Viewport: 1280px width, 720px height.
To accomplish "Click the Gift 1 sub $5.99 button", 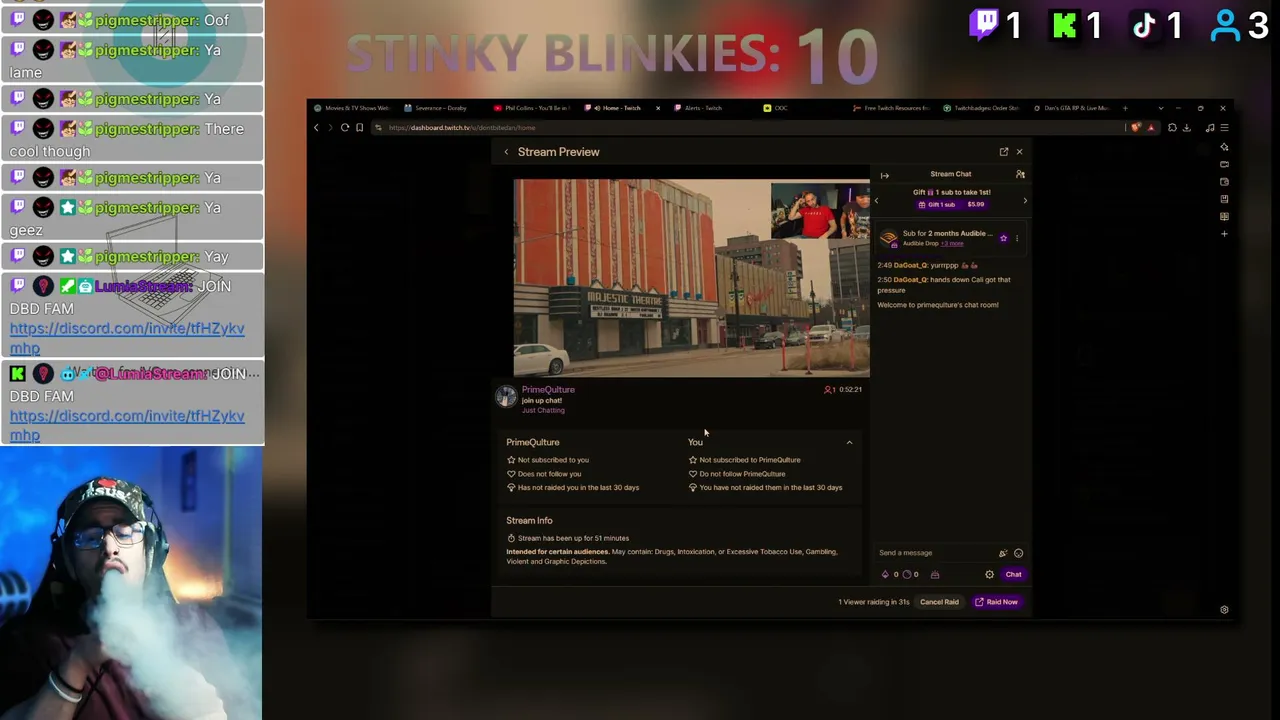I will 951,205.
